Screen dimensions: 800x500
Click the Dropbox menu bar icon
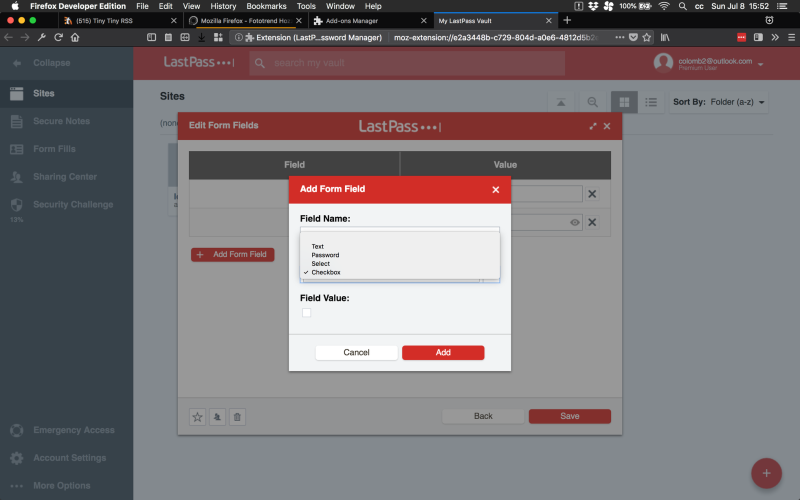(593, 6)
